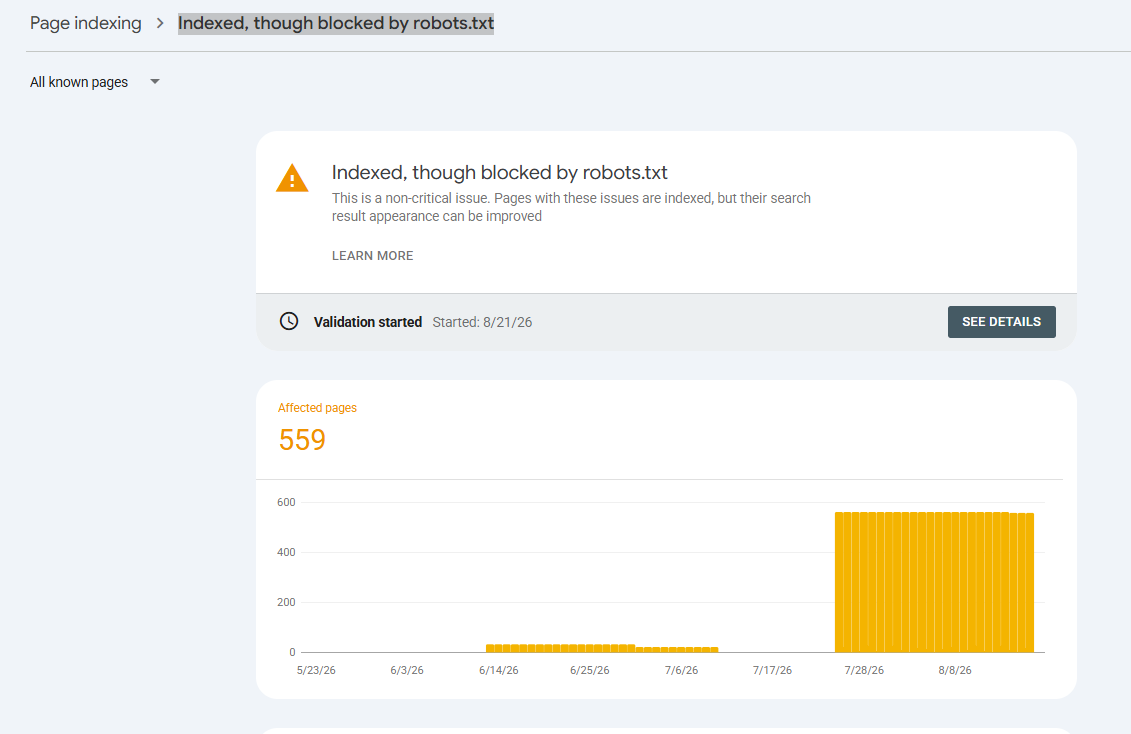Click the last bar in the chart

click(1030, 583)
